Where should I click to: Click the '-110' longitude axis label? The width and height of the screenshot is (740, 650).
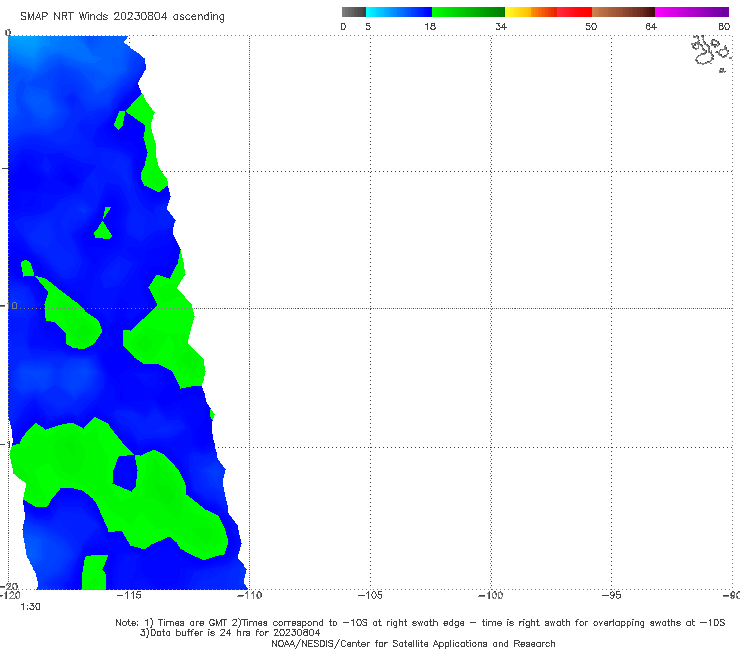pos(249,596)
